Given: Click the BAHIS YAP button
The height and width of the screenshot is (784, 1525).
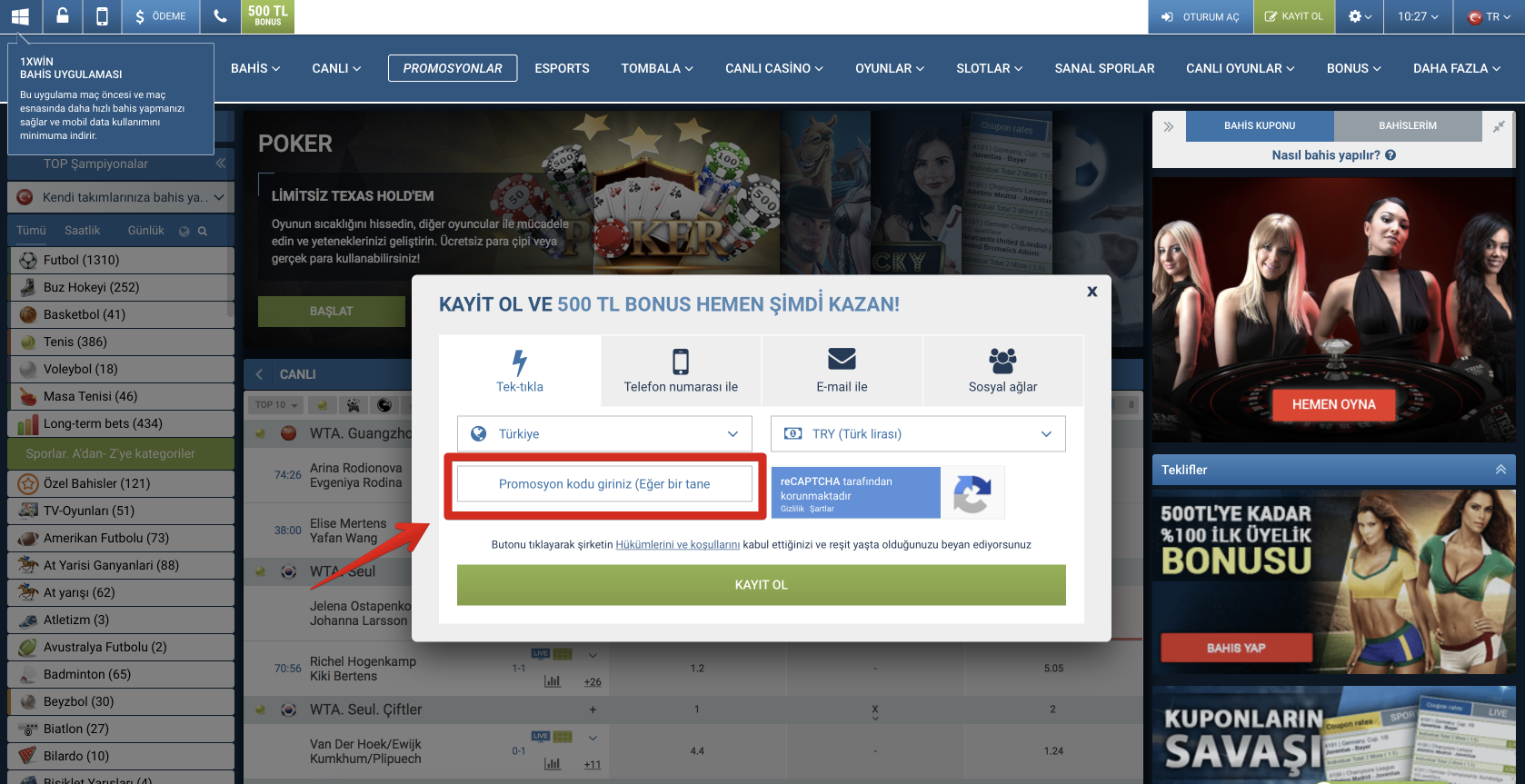Looking at the screenshot, I should click(1236, 648).
